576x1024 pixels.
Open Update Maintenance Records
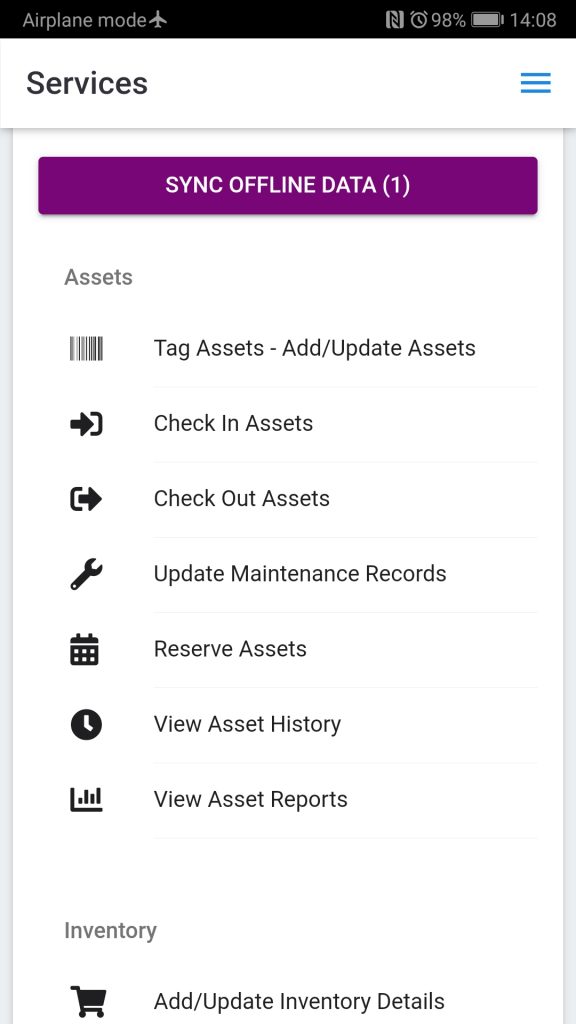[x=300, y=573]
